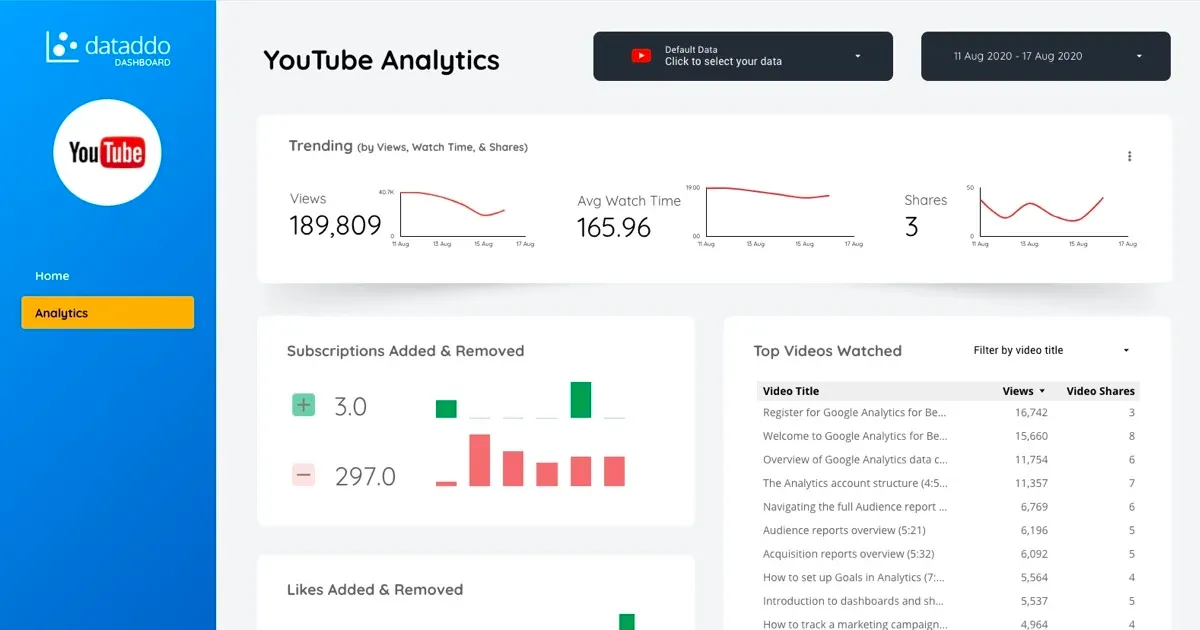Click the Views trend line chart
1200x630 pixels.
click(x=460, y=215)
